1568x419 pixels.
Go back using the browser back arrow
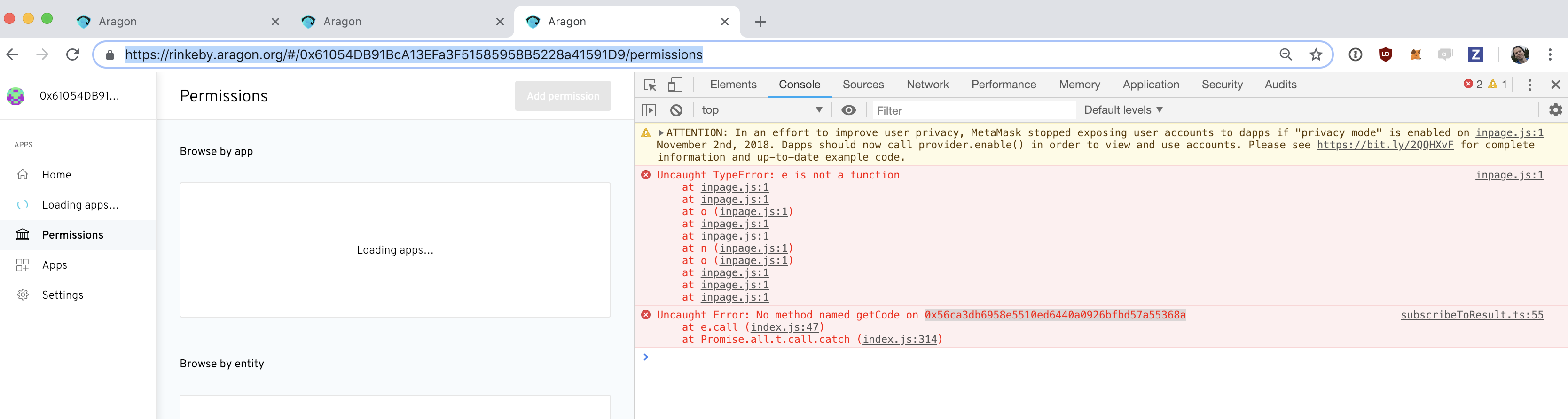pos(13,55)
